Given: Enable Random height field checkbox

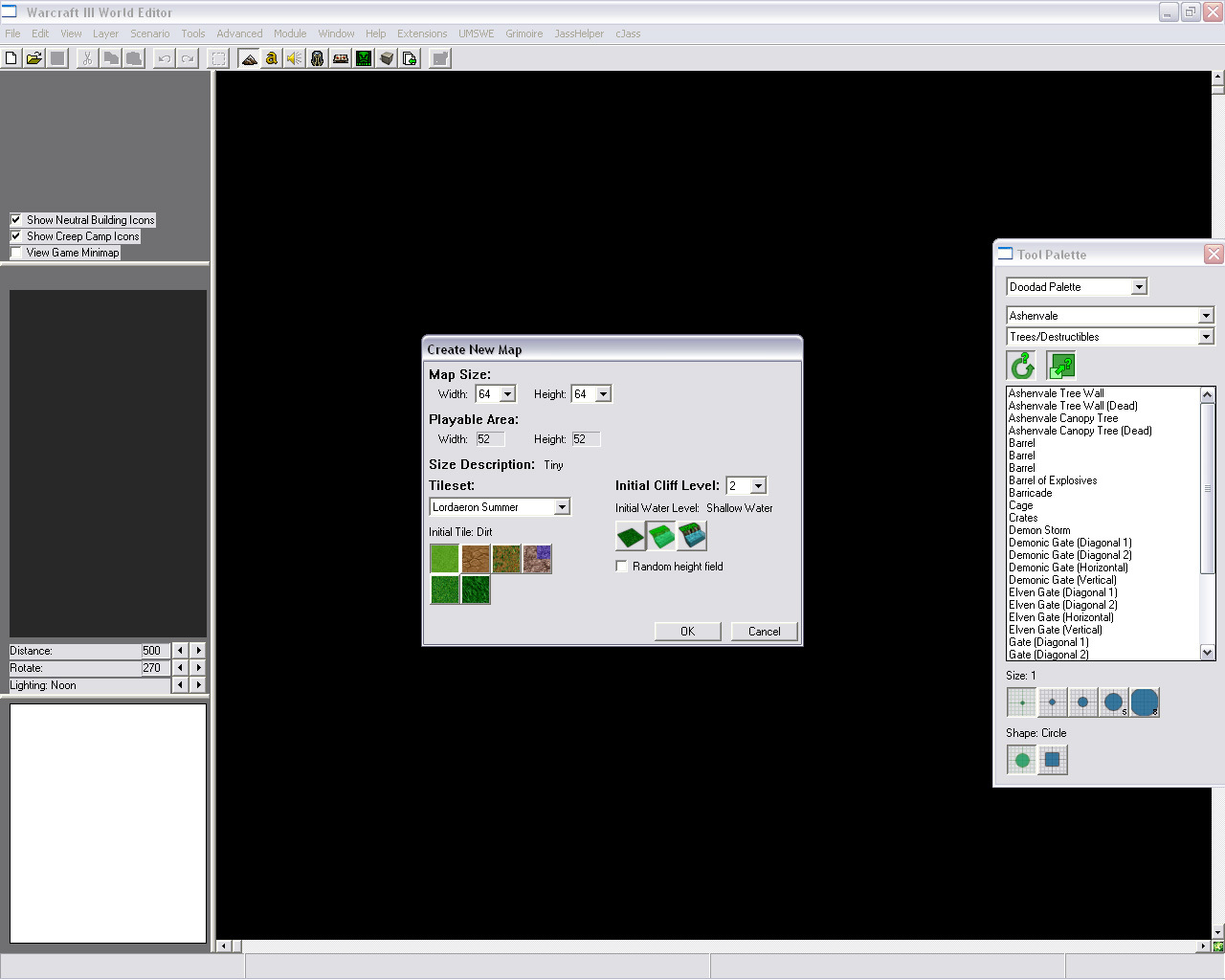Looking at the screenshot, I should (622, 567).
